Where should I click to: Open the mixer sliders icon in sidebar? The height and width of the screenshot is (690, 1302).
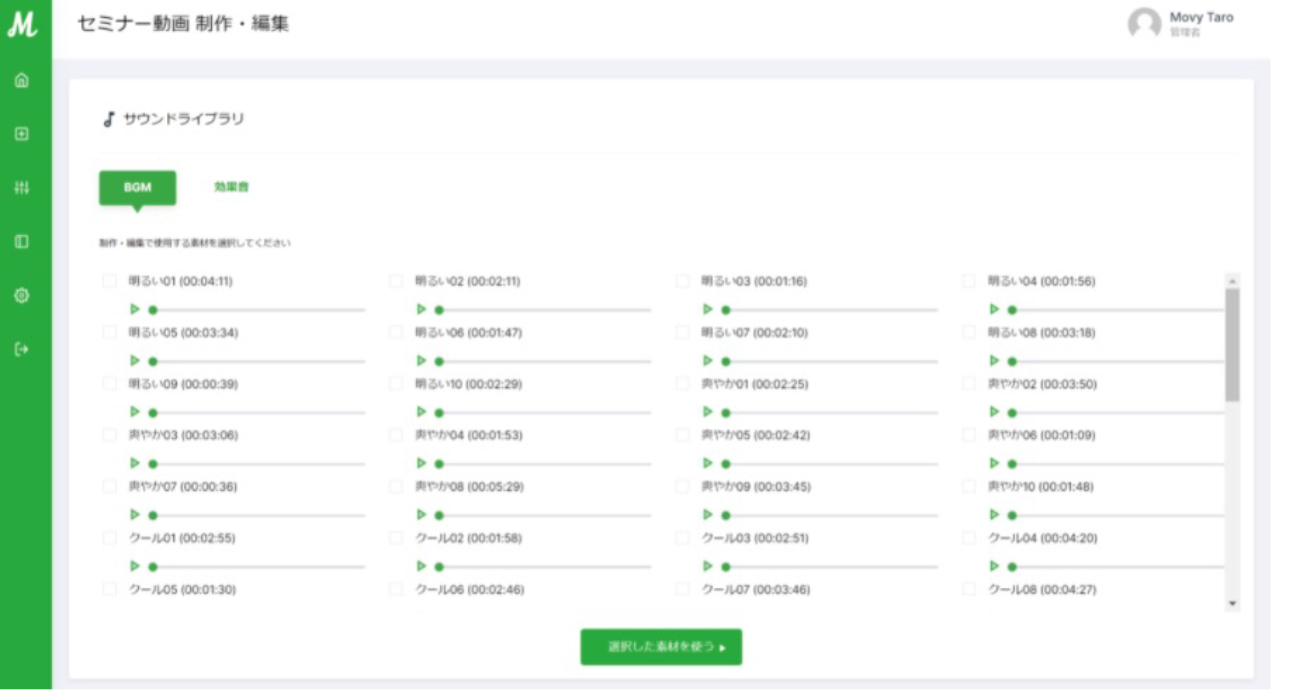click(22, 188)
